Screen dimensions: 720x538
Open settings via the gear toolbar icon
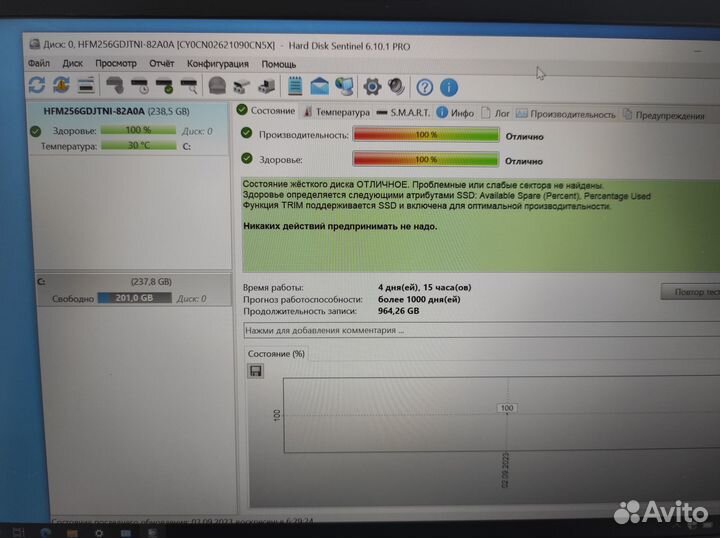pyautogui.click(x=372, y=87)
